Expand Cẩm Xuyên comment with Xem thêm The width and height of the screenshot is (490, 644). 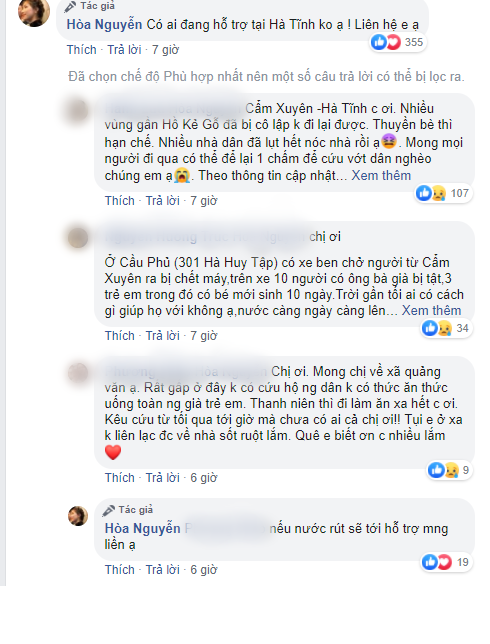(381, 175)
